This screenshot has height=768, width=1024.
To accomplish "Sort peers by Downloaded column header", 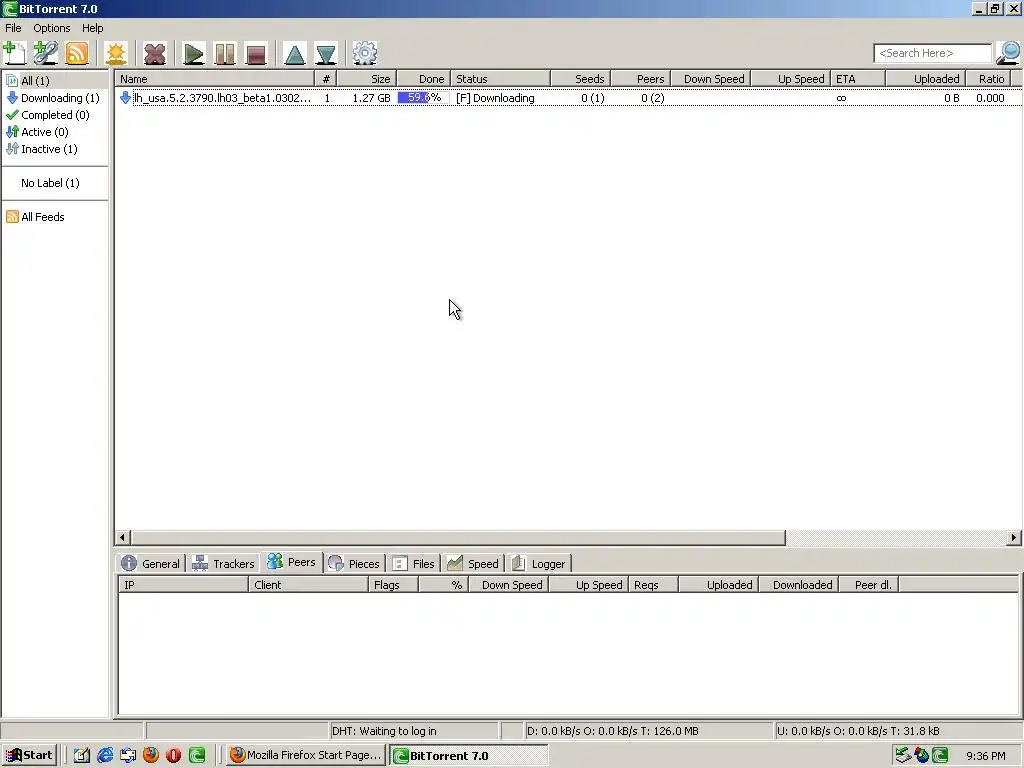I will tap(799, 584).
